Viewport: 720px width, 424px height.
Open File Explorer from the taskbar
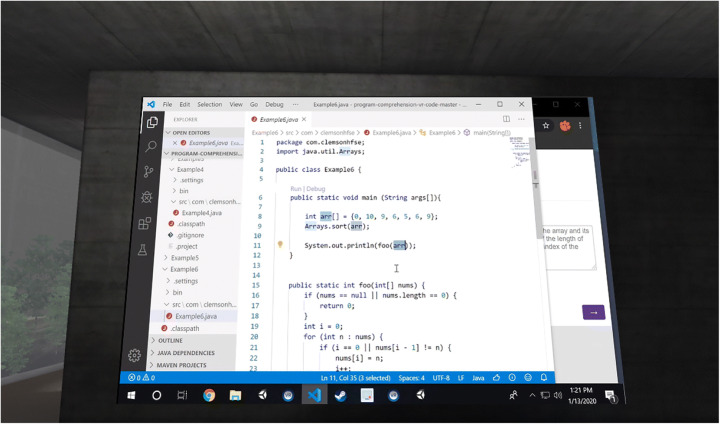pyautogui.click(x=235, y=395)
